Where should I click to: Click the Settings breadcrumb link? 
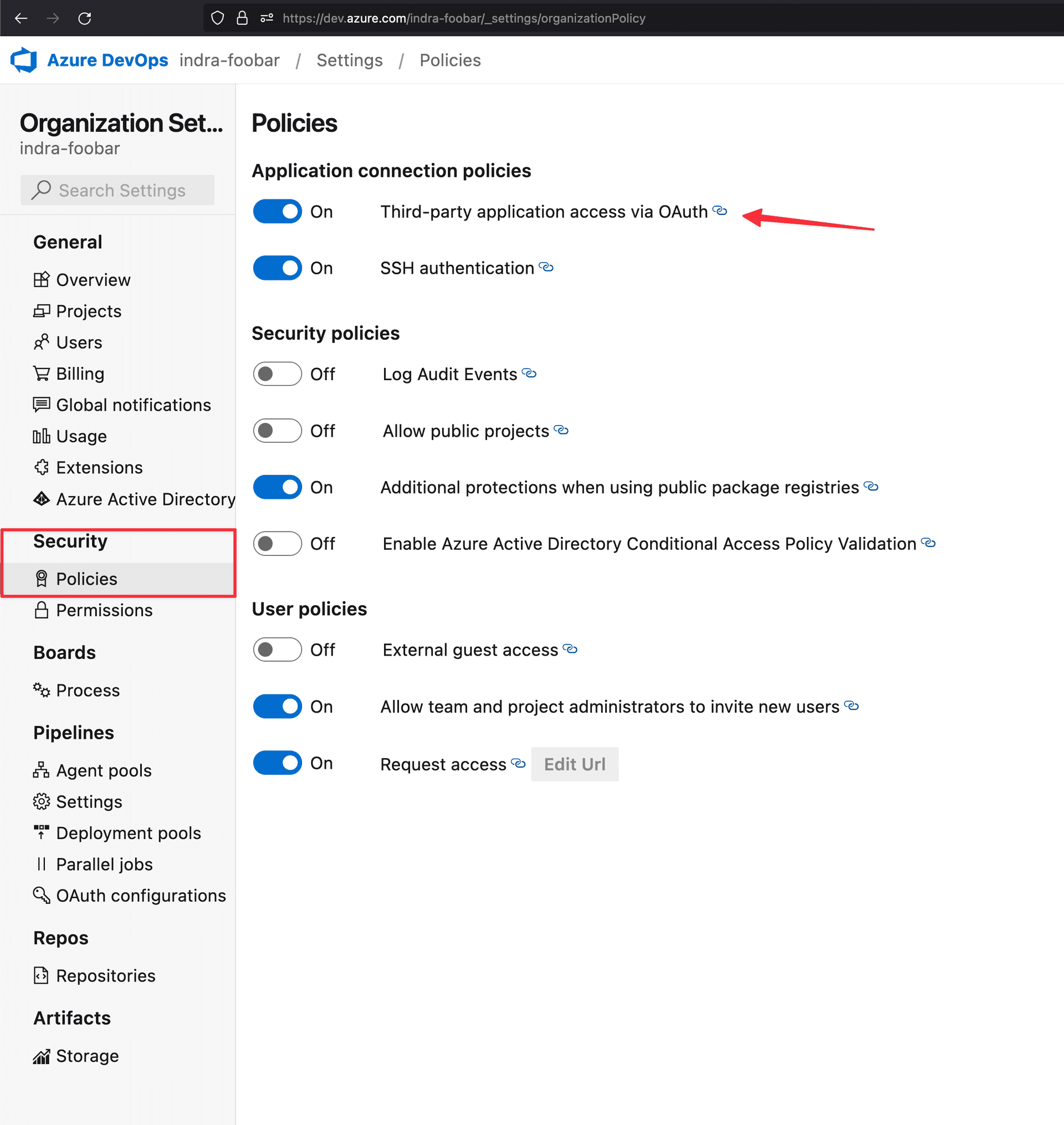(x=349, y=60)
